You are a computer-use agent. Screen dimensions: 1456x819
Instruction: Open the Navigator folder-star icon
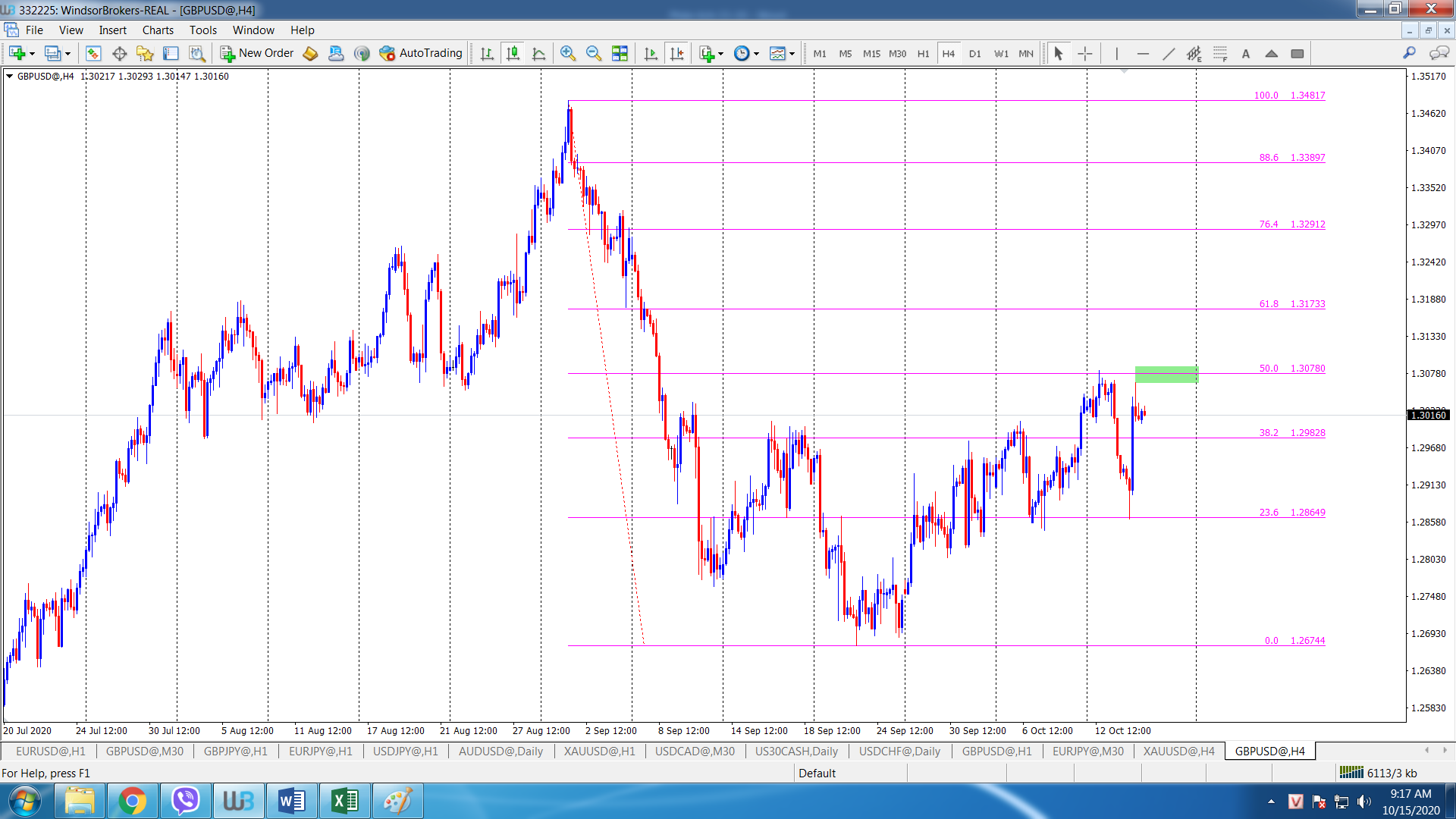(x=145, y=53)
